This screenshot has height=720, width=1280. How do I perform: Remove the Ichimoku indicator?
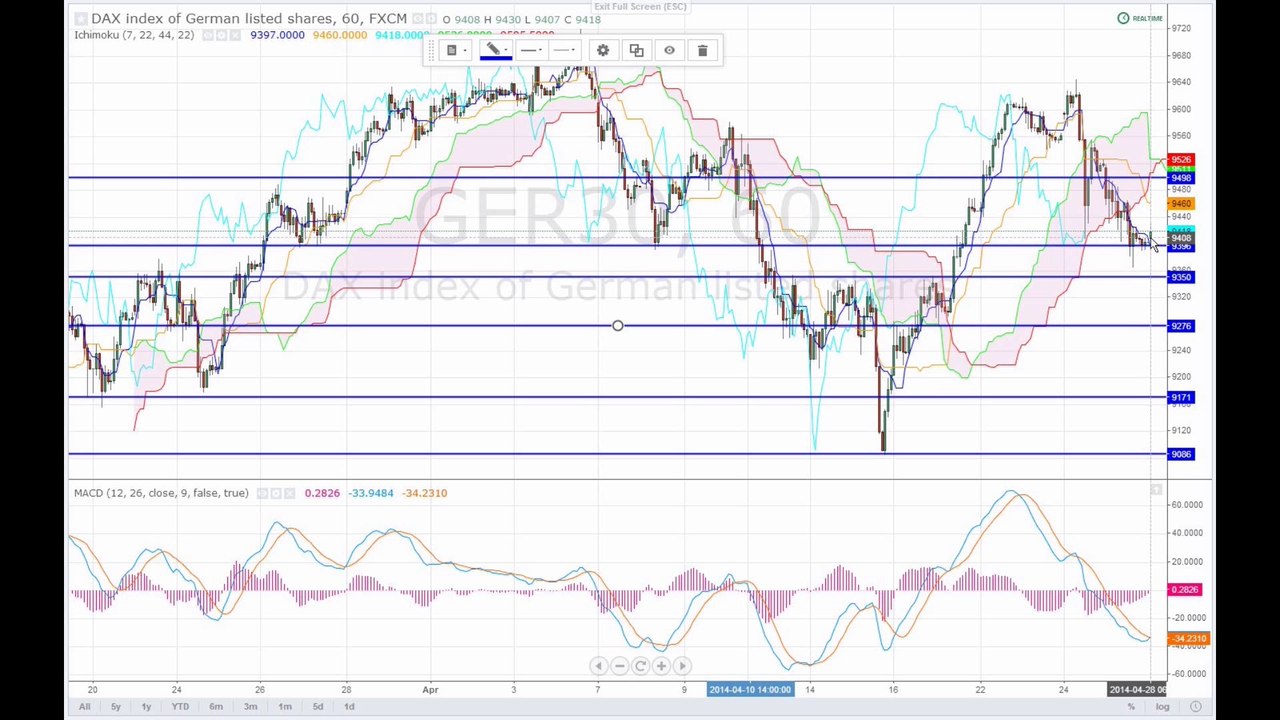coord(236,35)
